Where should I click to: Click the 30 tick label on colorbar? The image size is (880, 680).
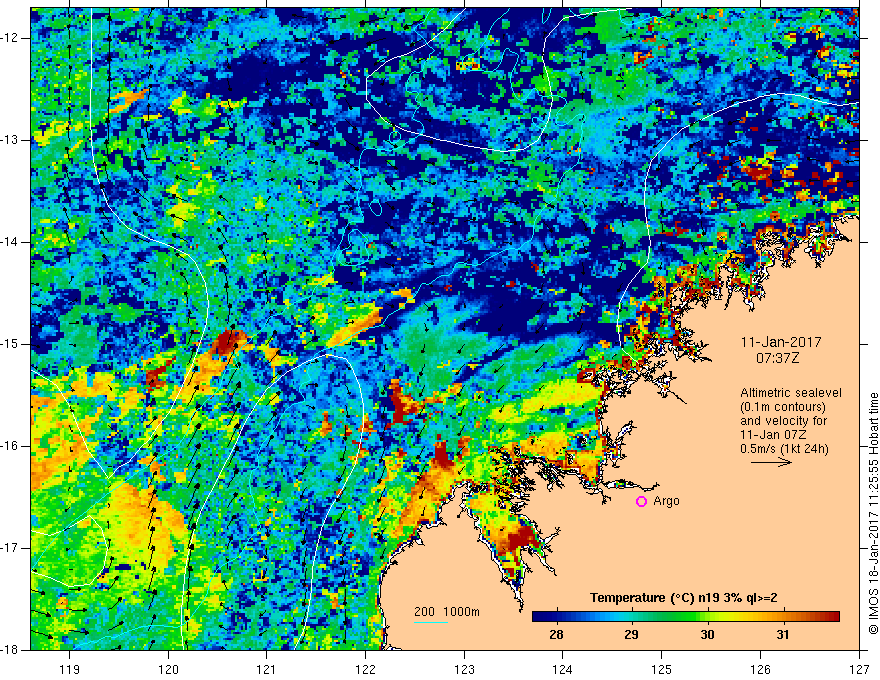707,635
